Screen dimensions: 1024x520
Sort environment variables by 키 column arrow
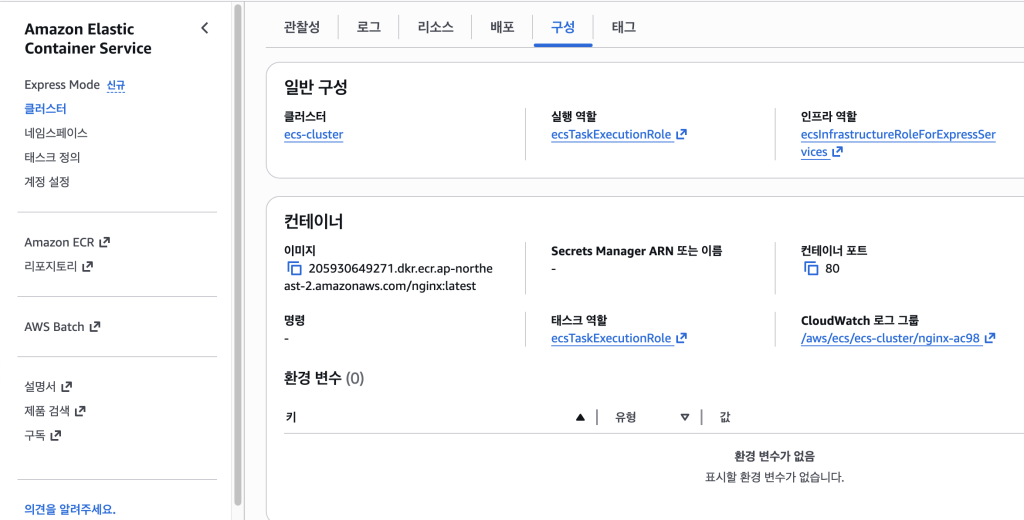point(580,417)
